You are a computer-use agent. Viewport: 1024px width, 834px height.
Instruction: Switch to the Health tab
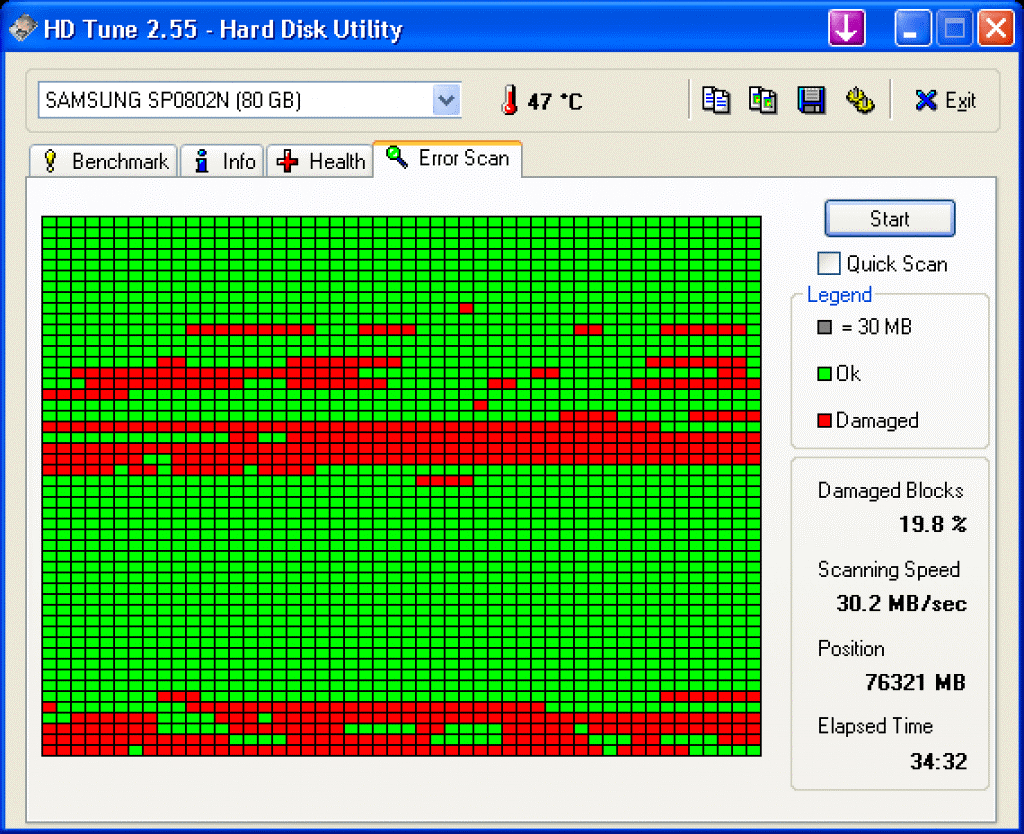coord(320,161)
